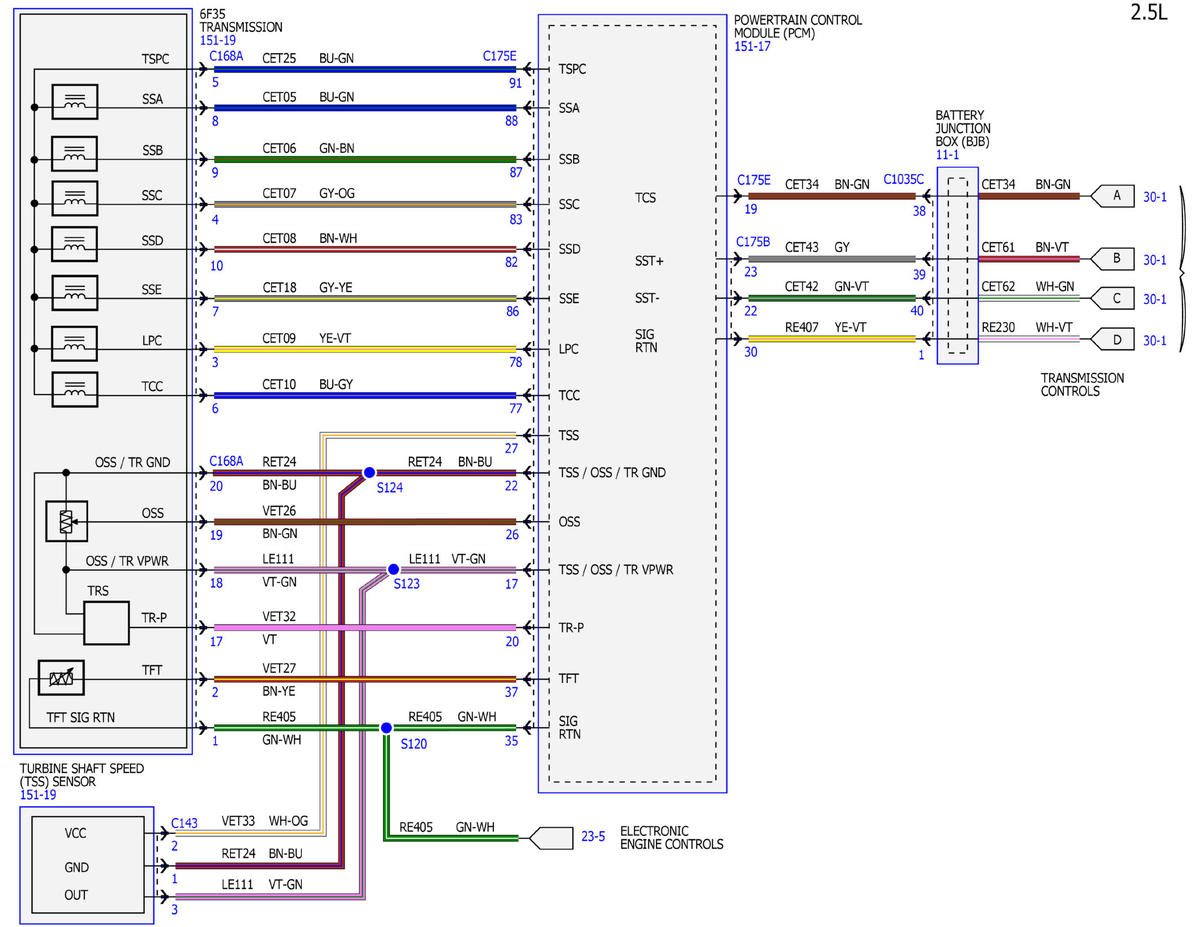
Task: Click the C1035C connector label
Action: point(904,180)
